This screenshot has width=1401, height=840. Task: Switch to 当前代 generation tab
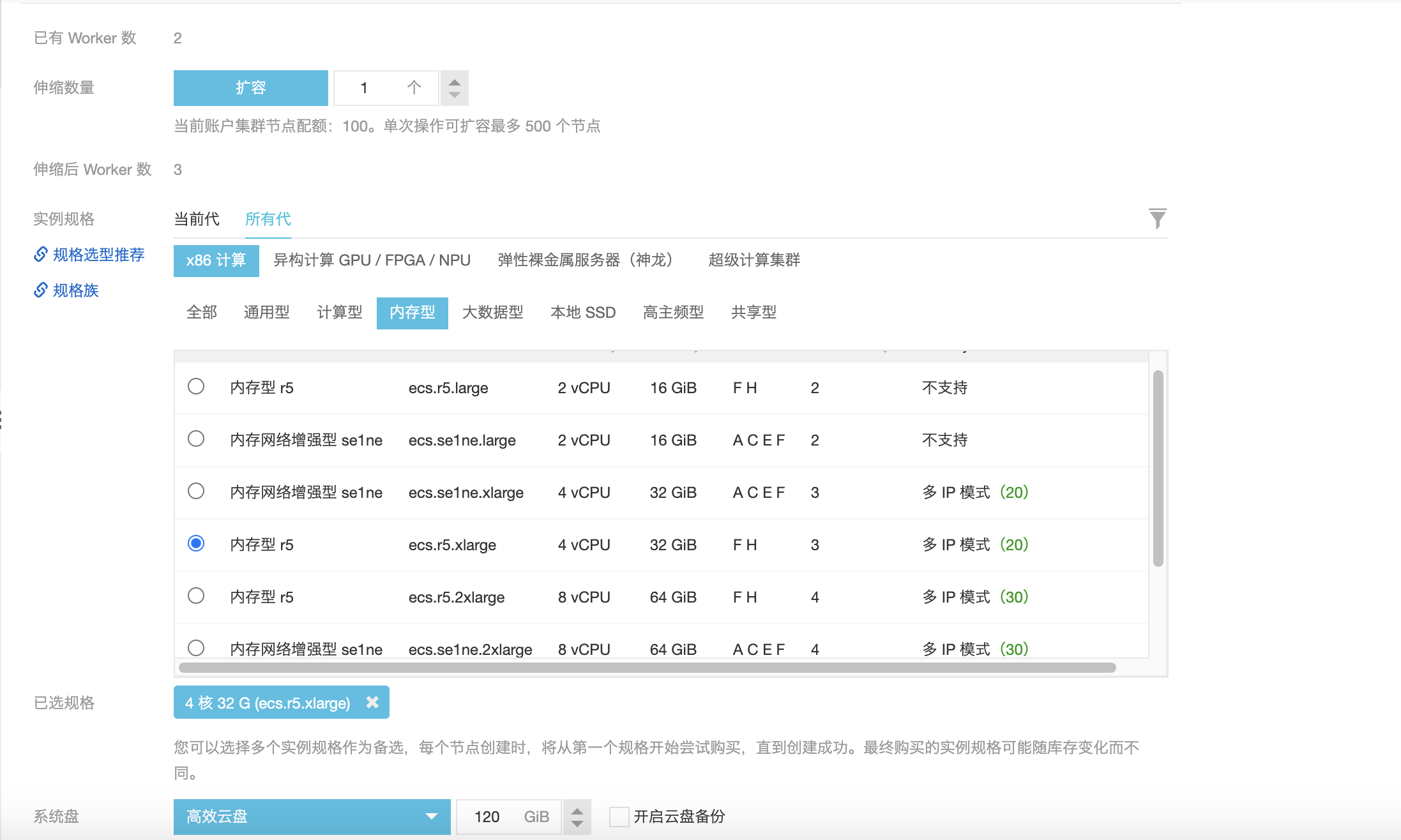pyautogui.click(x=197, y=219)
